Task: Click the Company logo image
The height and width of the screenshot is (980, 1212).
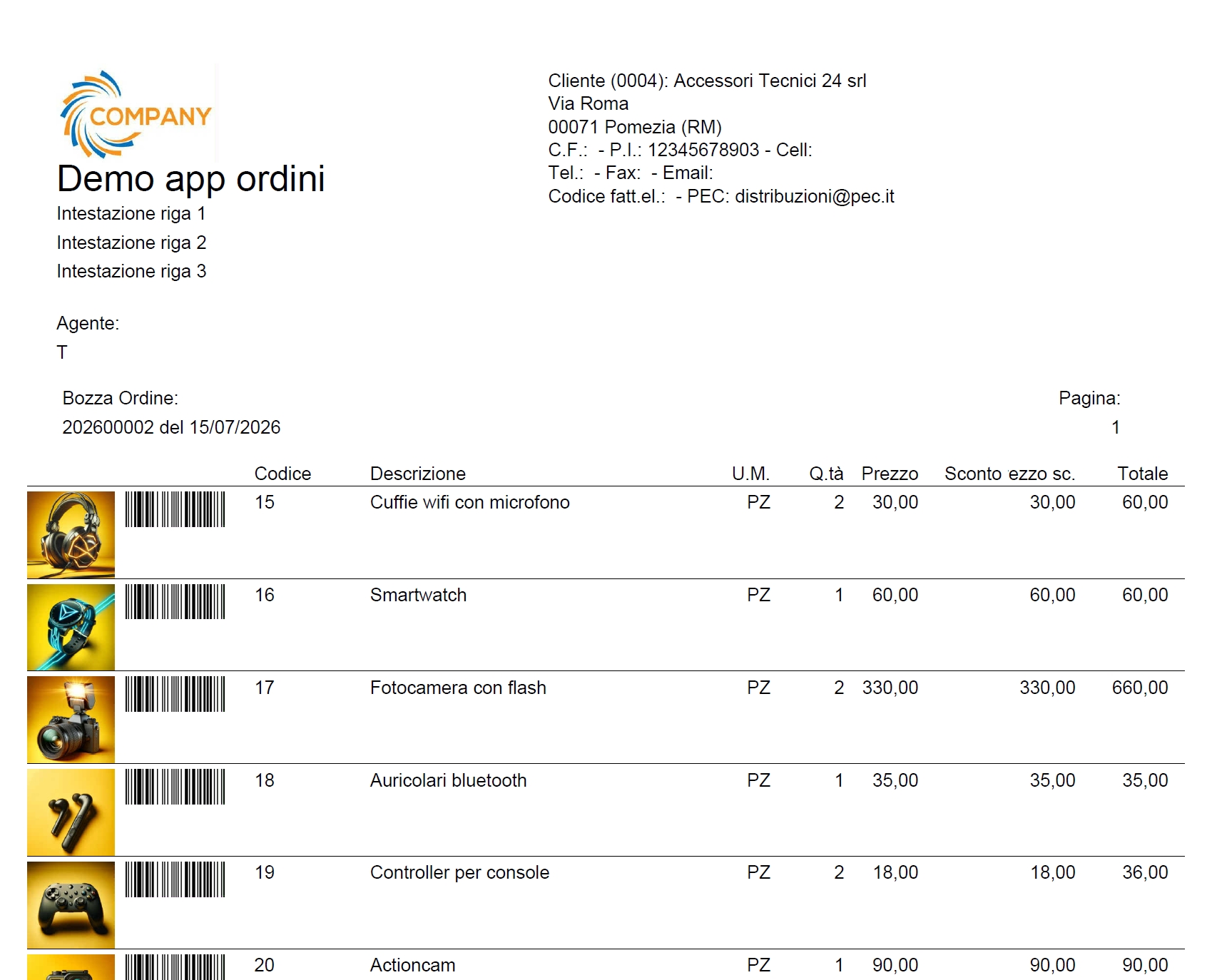Action: pos(137,114)
